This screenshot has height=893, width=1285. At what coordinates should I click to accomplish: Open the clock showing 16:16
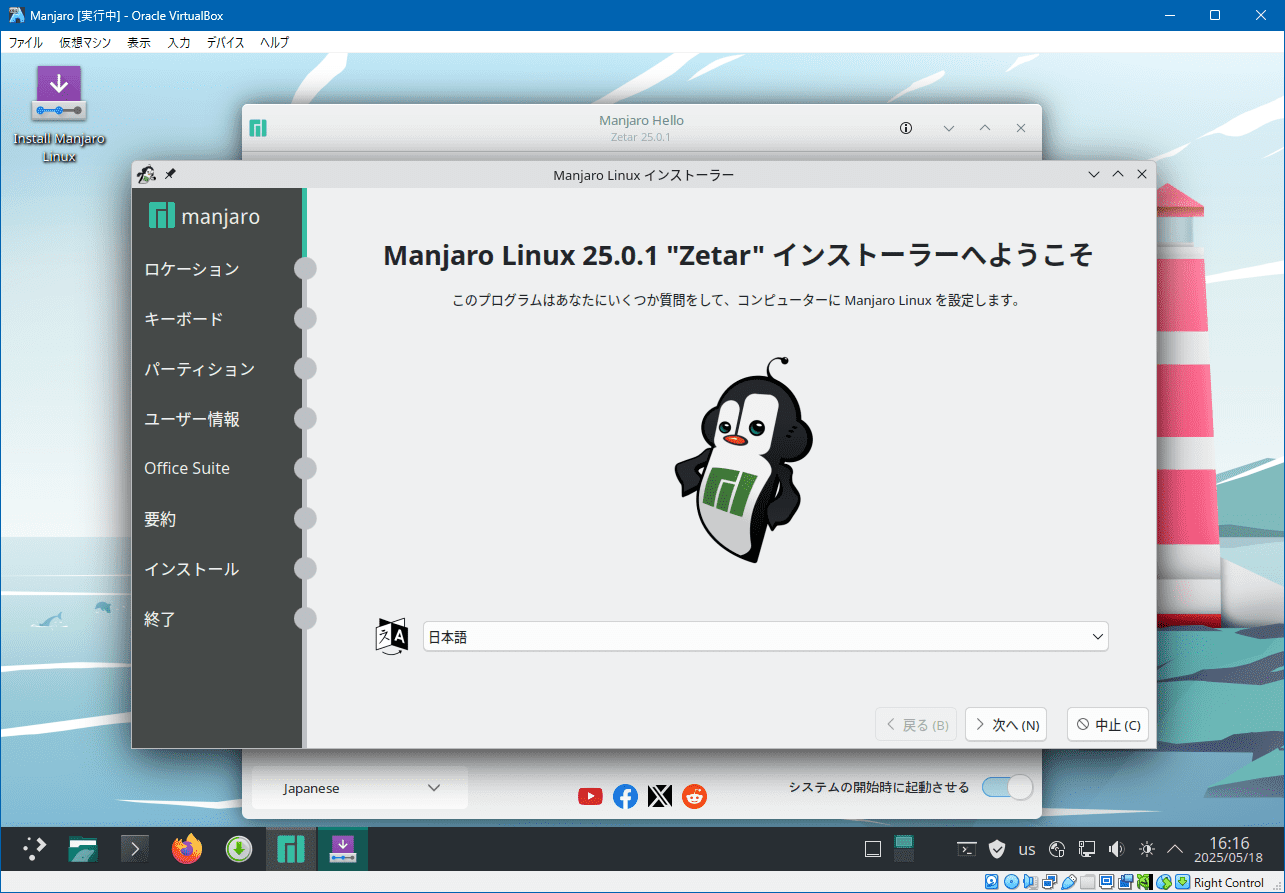(x=1229, y=850)
